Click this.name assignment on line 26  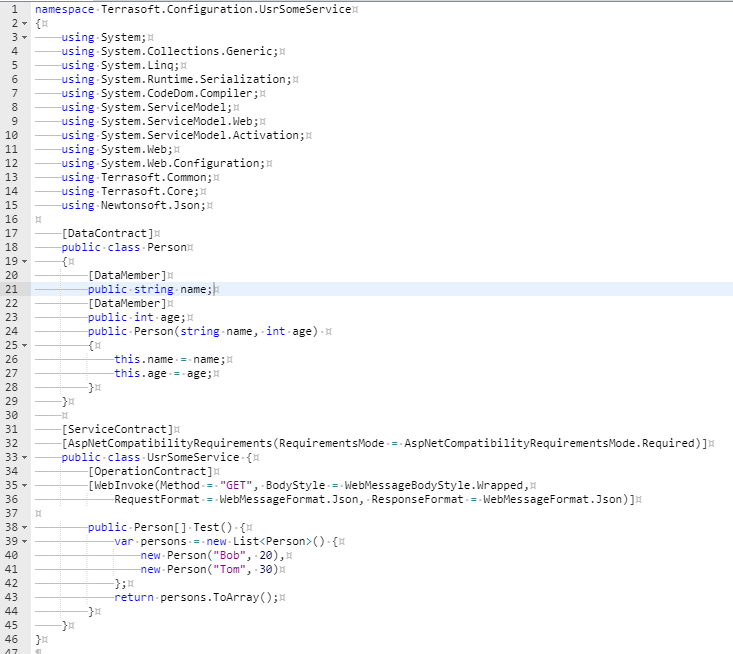tap(170, 359)
